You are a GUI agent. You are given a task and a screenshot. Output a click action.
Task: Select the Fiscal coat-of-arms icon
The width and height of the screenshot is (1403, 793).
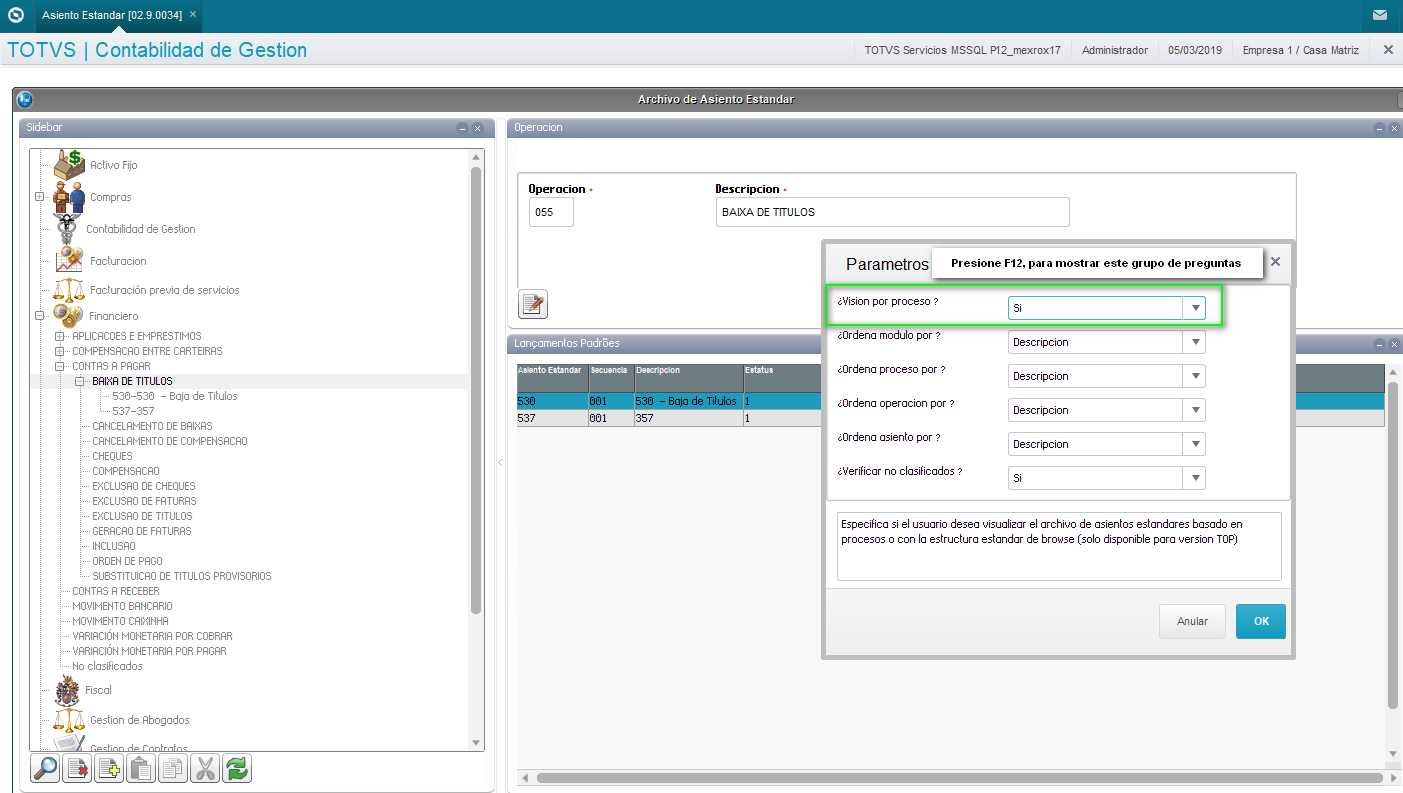[69, 690]
